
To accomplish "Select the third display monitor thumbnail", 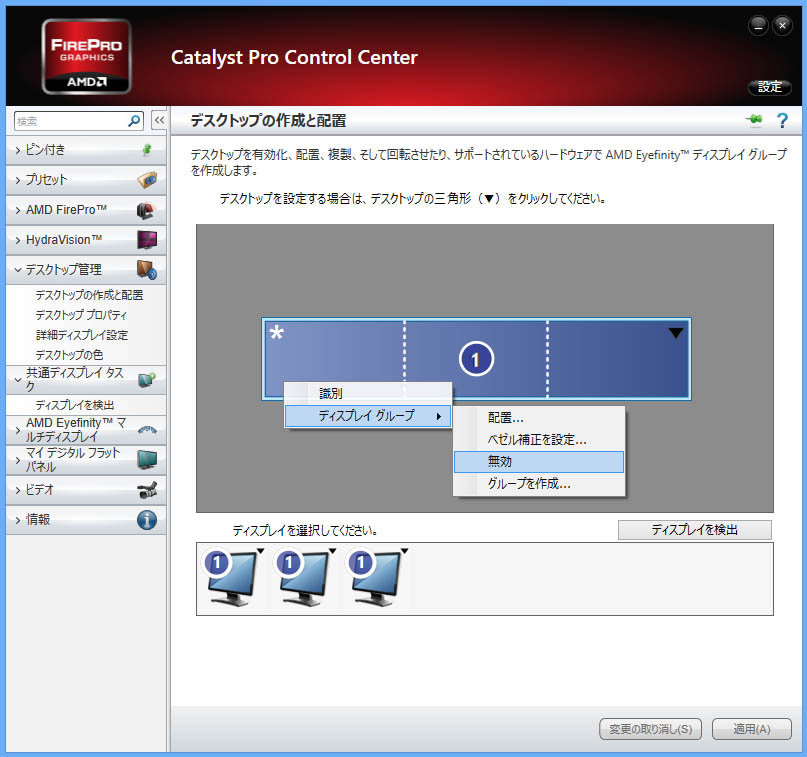I will (375, 577).
